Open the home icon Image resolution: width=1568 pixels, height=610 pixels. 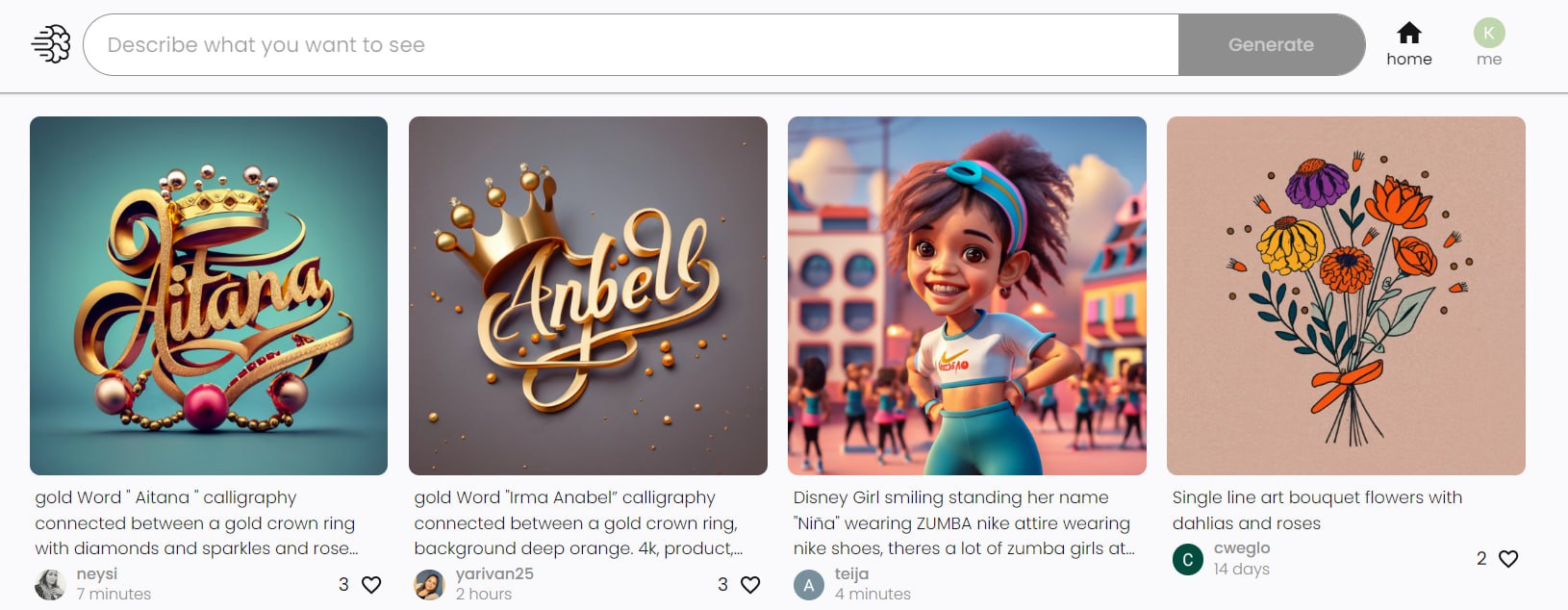coord(1409,33)
